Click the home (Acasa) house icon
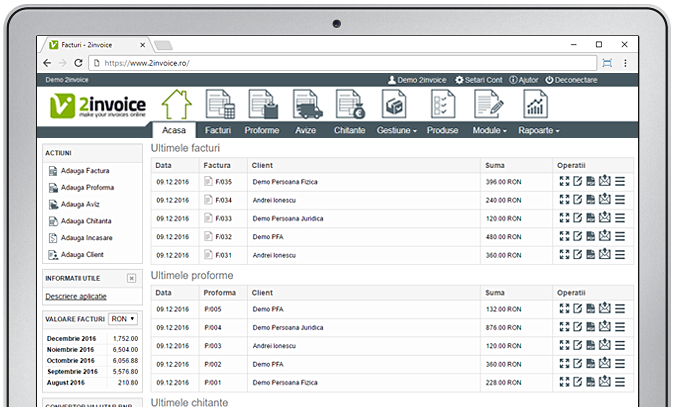 pos(176,105)
